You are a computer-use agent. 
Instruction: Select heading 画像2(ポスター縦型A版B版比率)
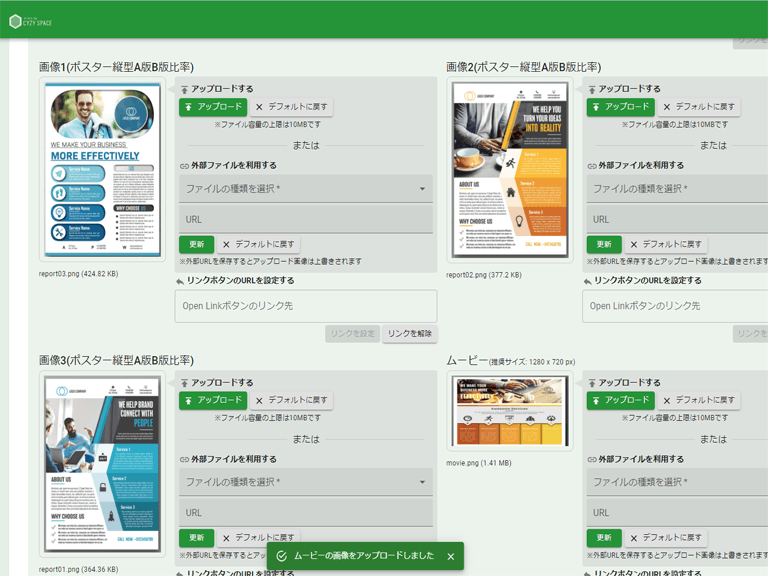[x=524, y=67]
